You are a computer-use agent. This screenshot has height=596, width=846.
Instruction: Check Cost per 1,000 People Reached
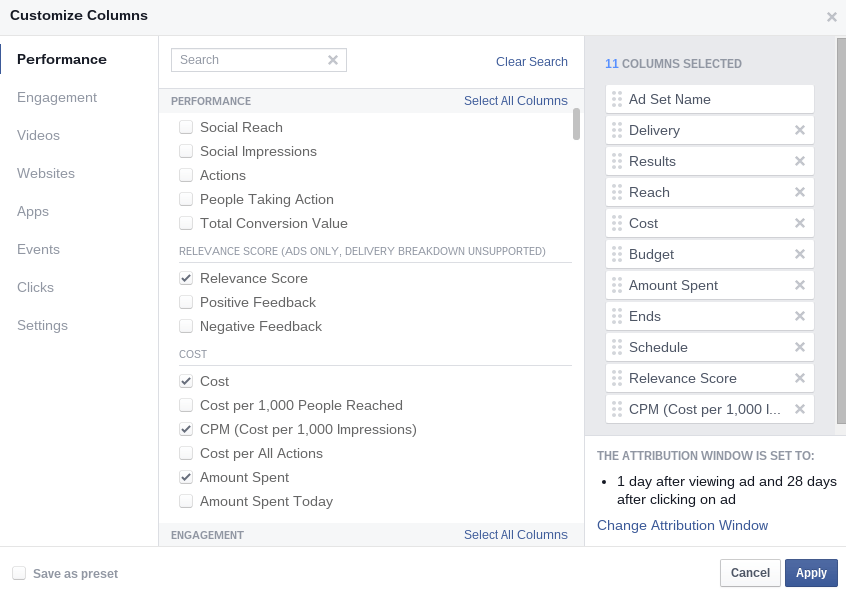pos(186,405)
